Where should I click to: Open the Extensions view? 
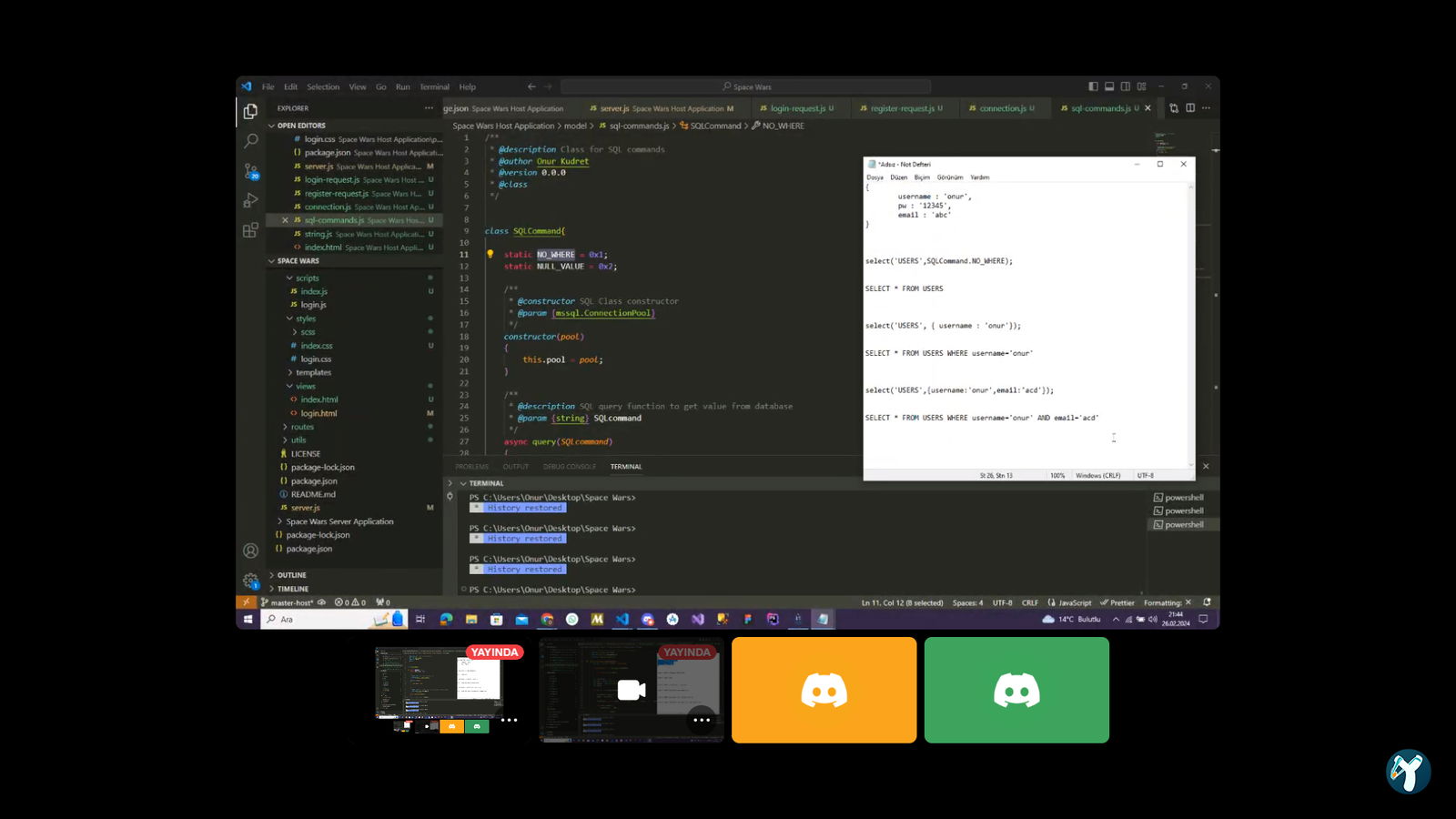[250, 230]
